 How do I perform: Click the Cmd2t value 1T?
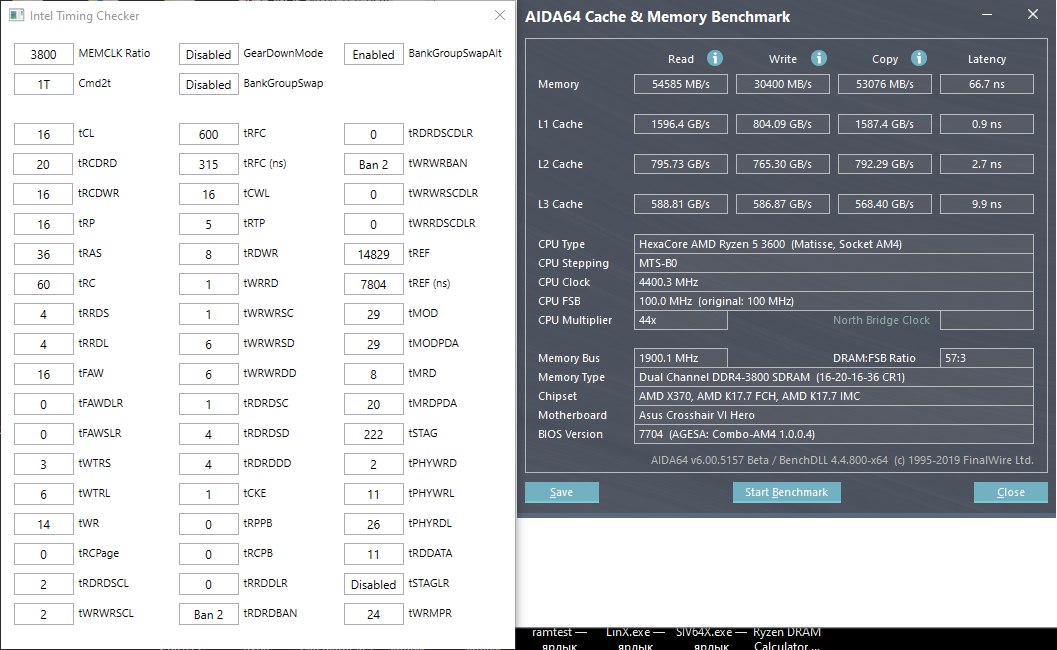coord(43,84)
